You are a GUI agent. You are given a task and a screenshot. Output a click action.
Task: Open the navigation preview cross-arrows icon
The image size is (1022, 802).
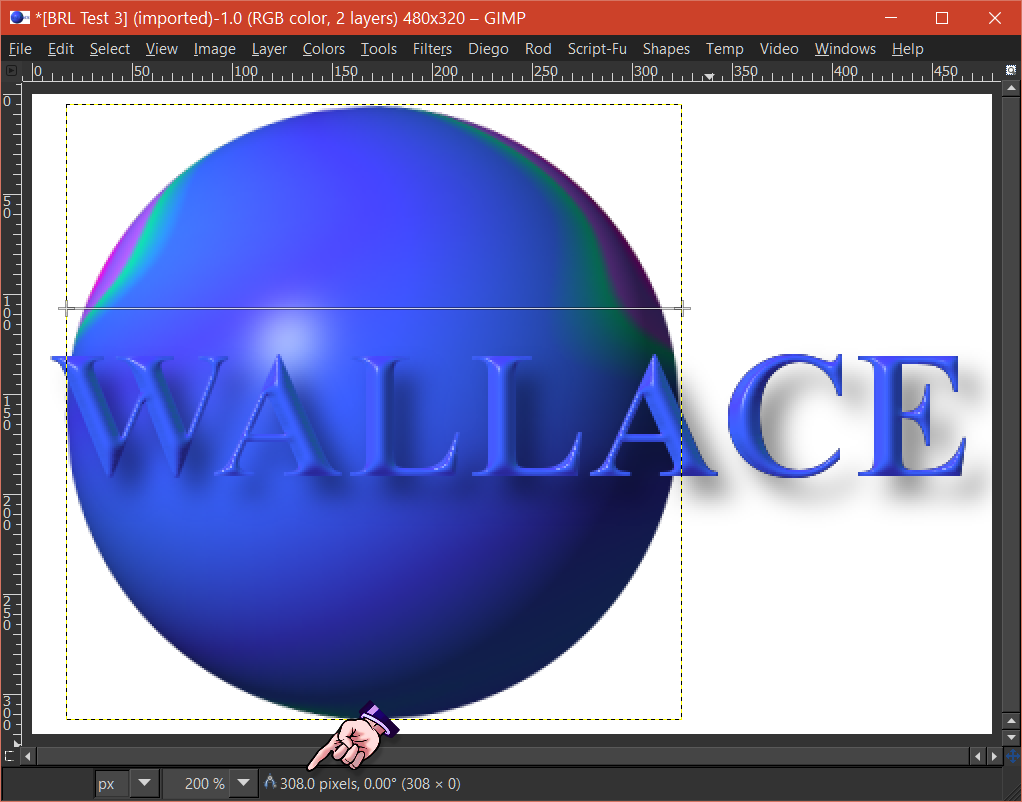coord(1012,756)
